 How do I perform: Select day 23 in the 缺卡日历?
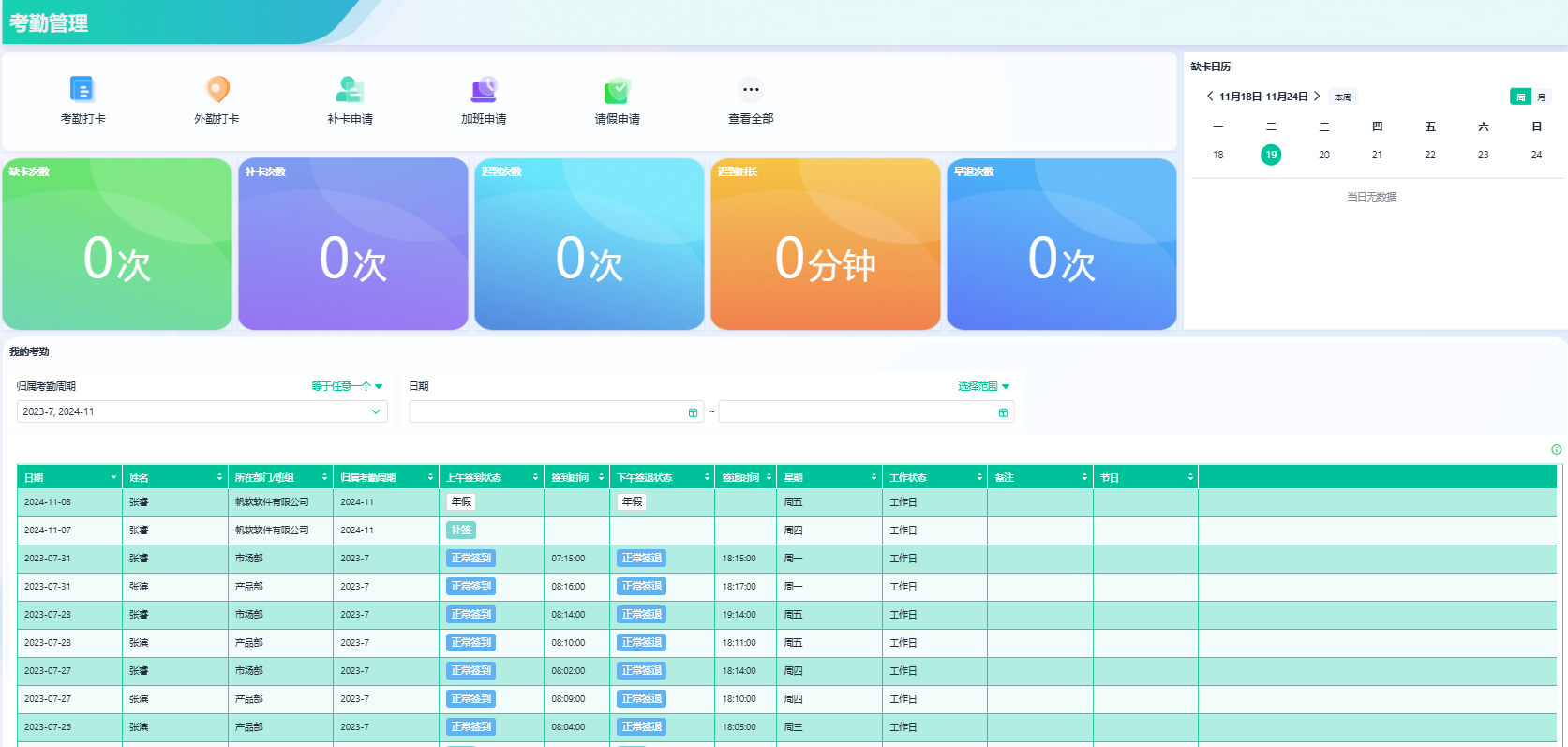(x=1484, y=155)
